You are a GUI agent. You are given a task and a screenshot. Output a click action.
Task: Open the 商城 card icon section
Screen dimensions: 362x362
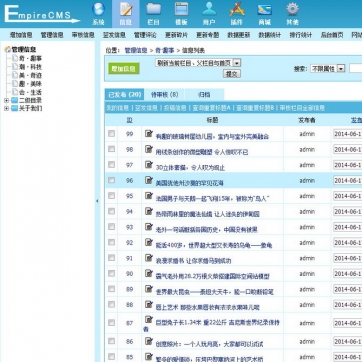click(x=264, y=14)
